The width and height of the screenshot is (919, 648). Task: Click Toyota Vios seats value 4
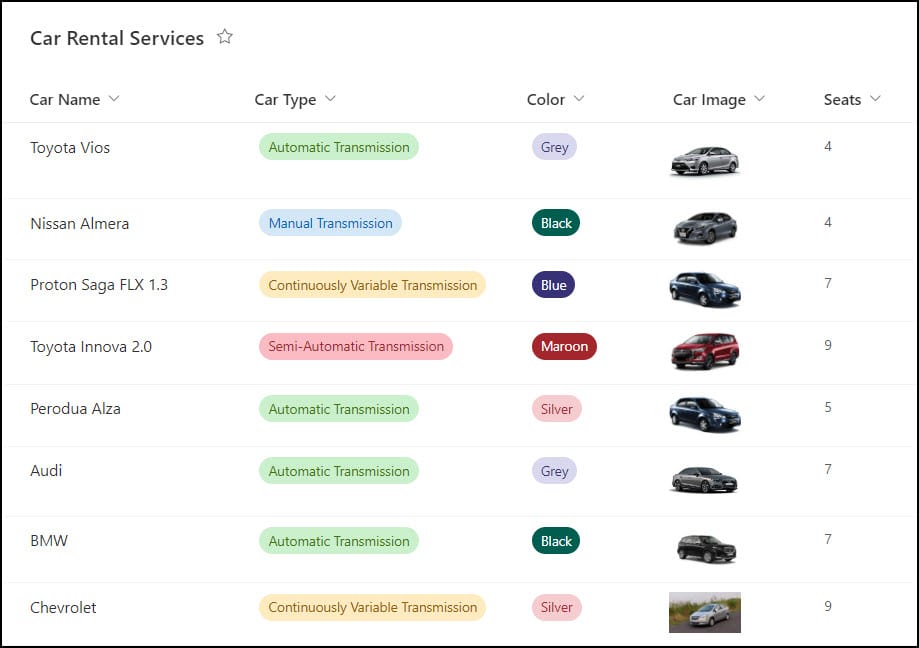[x=828, y=146]
